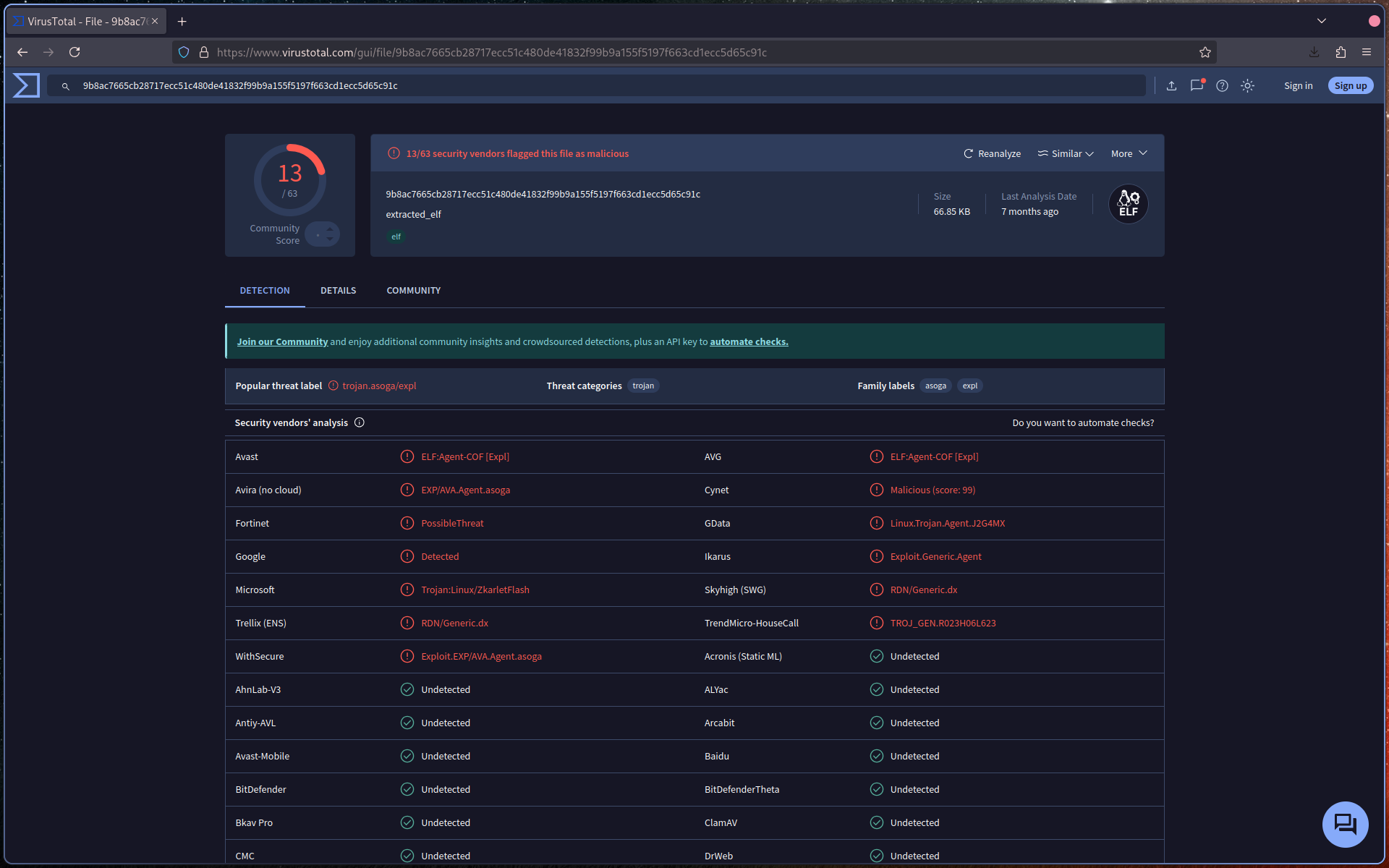Focus the VirusTotal hash search field
Image resolution: width=1389 pixels, height=868 pixels.
596,85
